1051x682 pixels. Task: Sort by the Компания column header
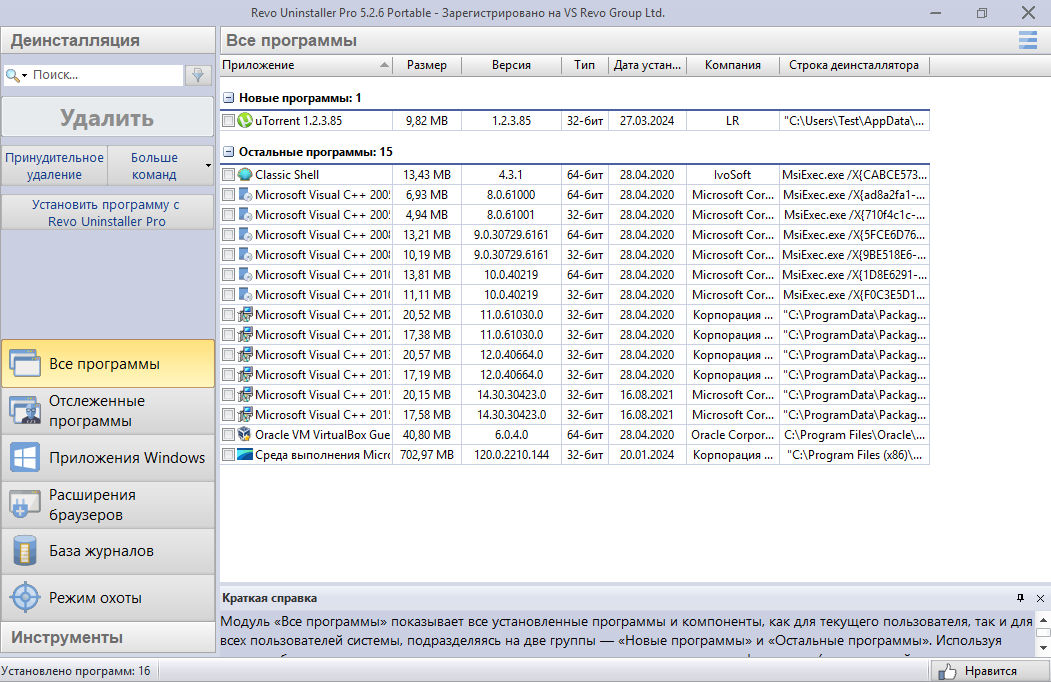coord(733,65)
